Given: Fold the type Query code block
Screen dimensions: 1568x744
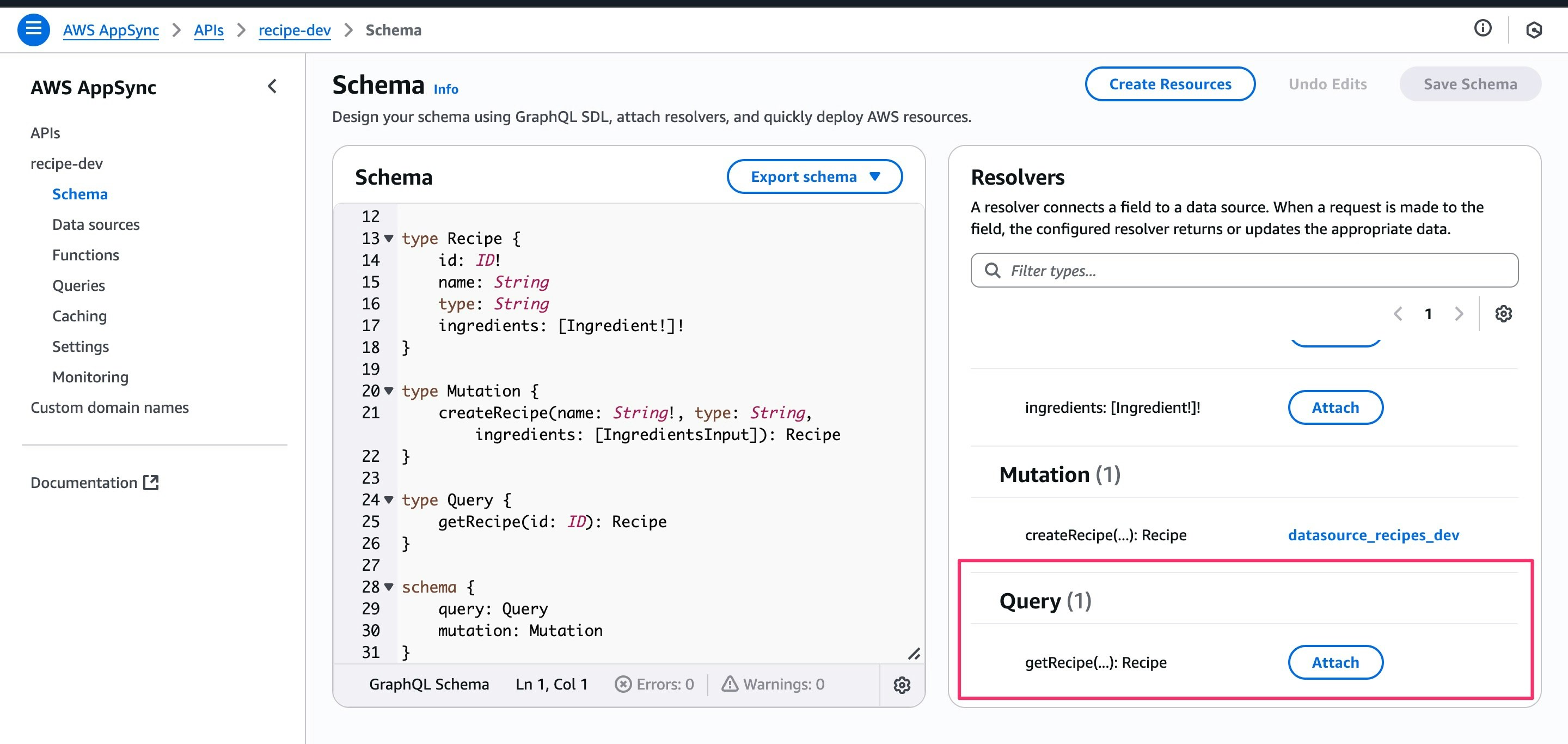Looking at the screenshot, I should (388, 500).
